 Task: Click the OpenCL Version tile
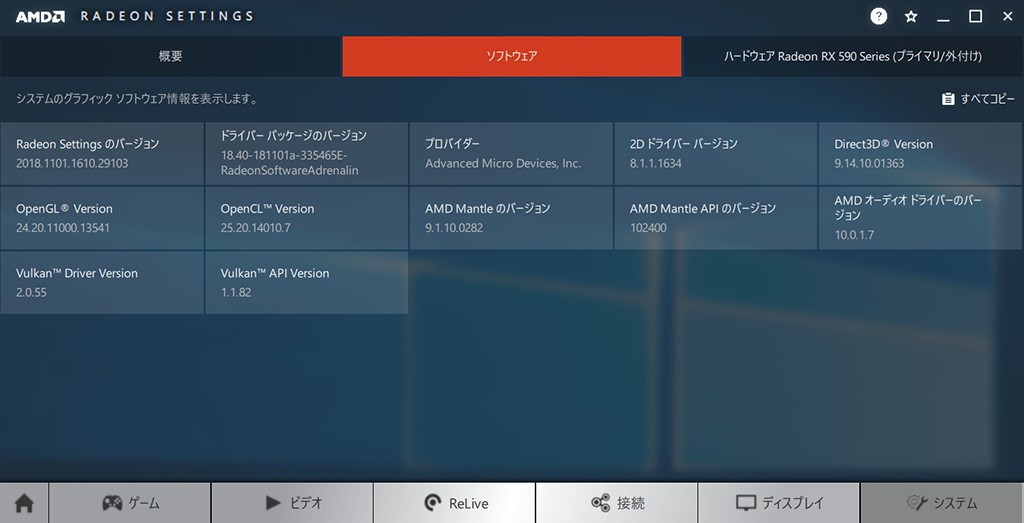click(306, 218)
